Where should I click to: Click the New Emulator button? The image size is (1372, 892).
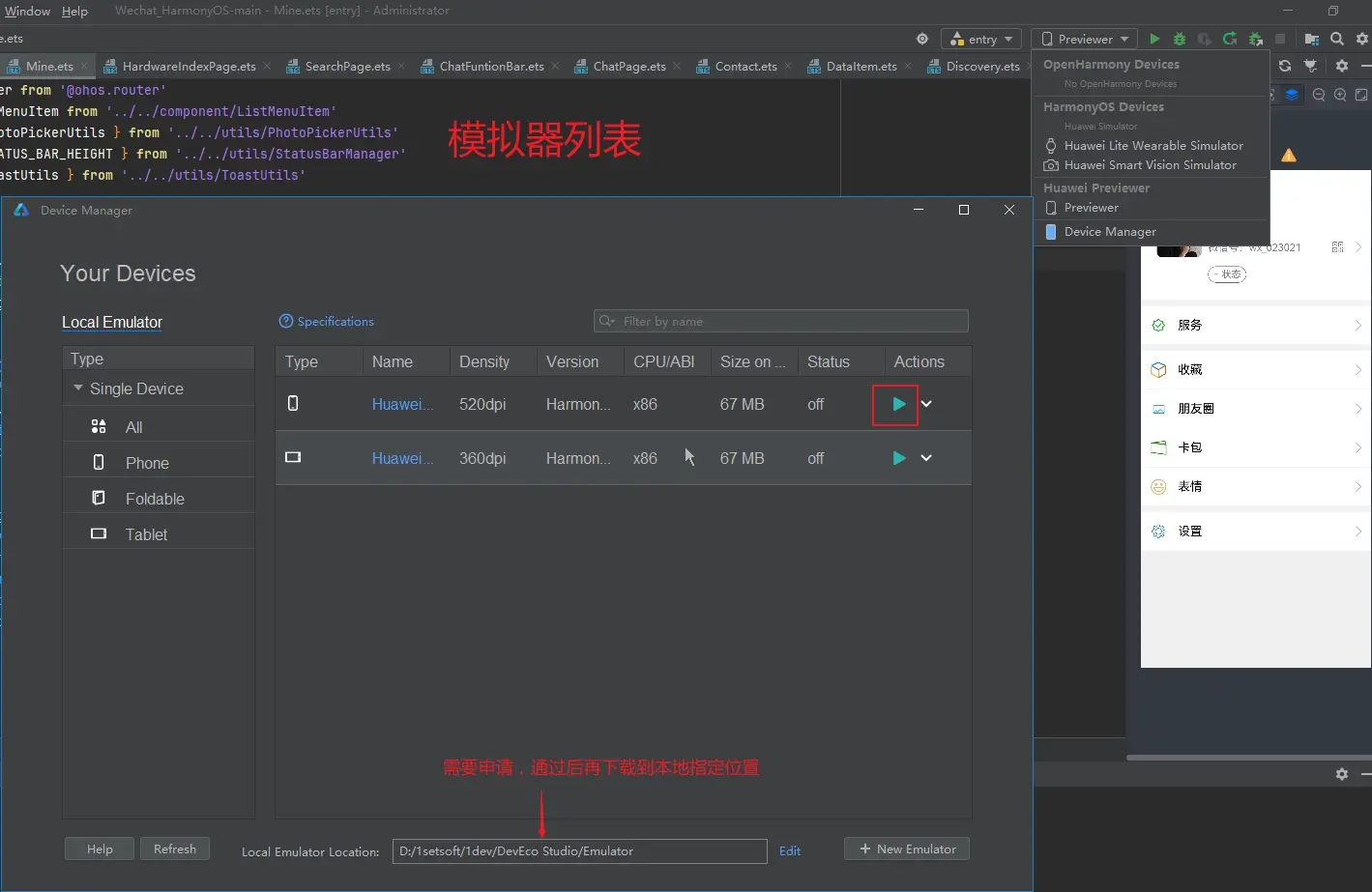907,849
